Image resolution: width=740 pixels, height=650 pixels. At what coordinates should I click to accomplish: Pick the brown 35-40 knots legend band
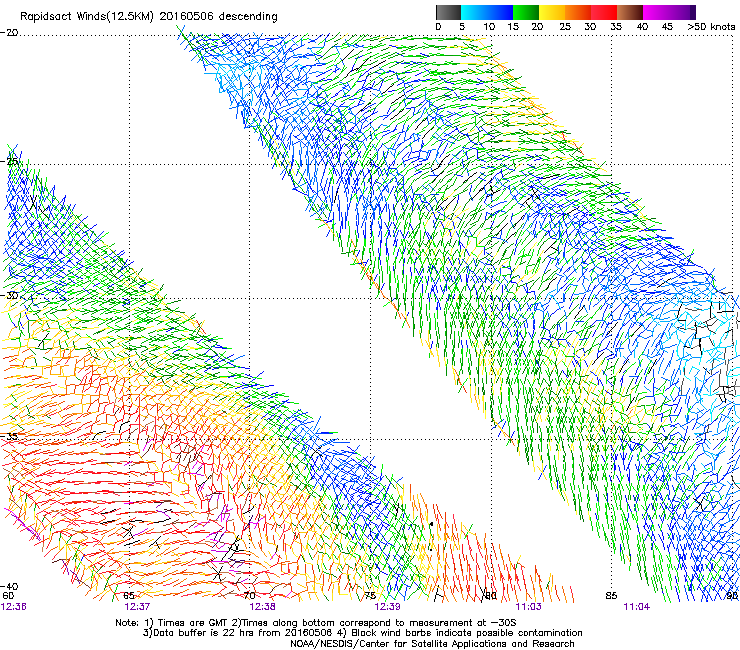630,12
